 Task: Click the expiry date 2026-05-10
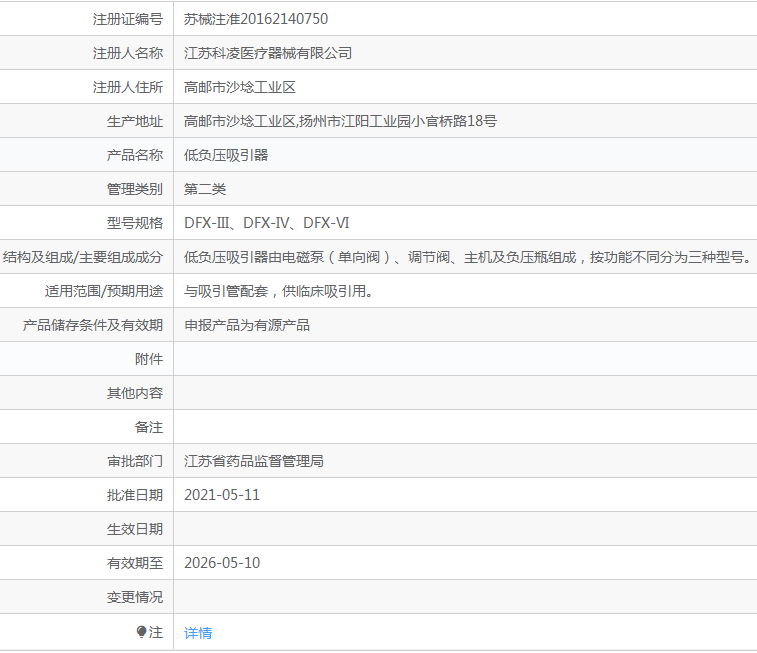point(222,563)
